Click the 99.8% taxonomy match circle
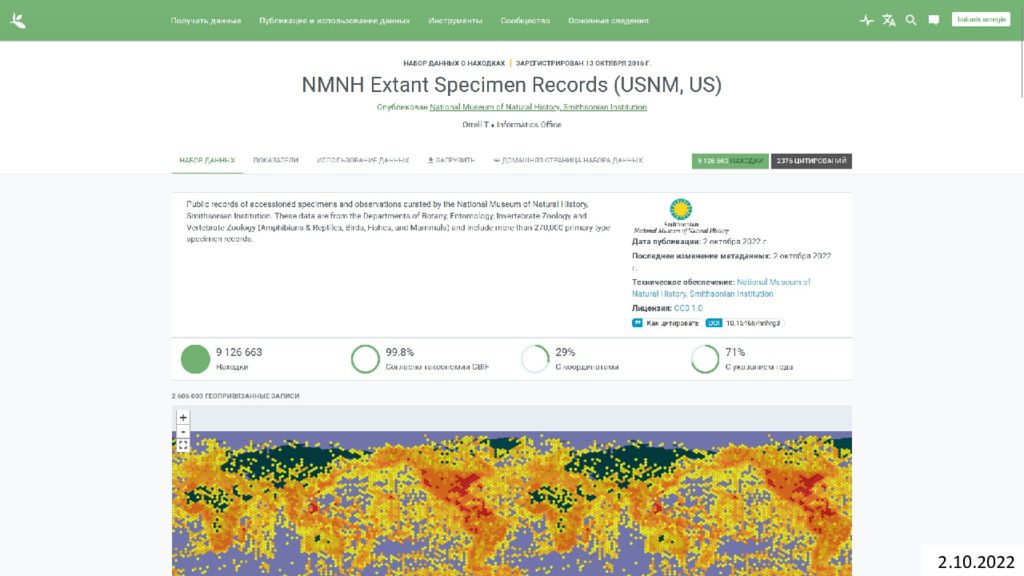1024x576 pixels. click(x=365, y=359)
